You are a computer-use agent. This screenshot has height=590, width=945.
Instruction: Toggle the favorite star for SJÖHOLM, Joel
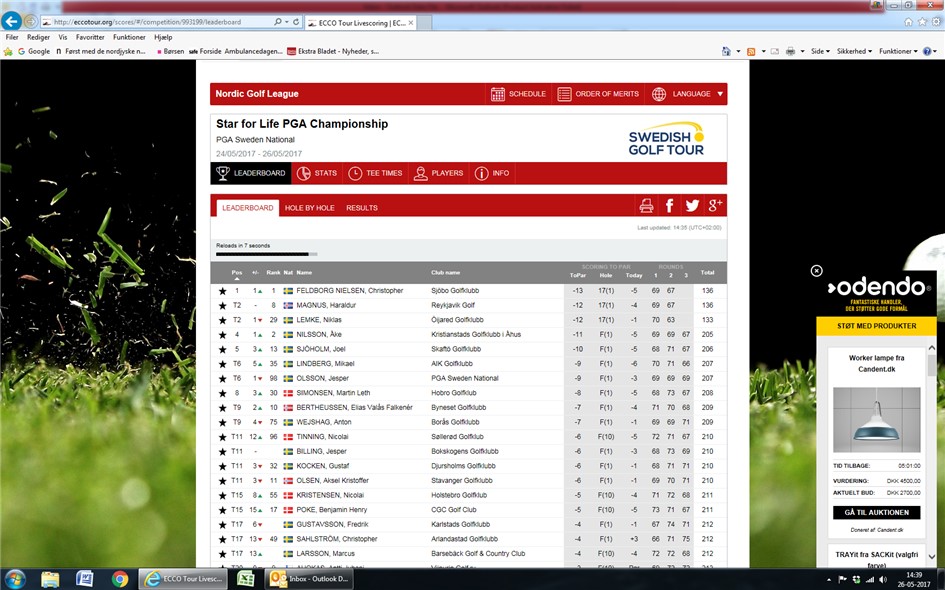point(222,350)
